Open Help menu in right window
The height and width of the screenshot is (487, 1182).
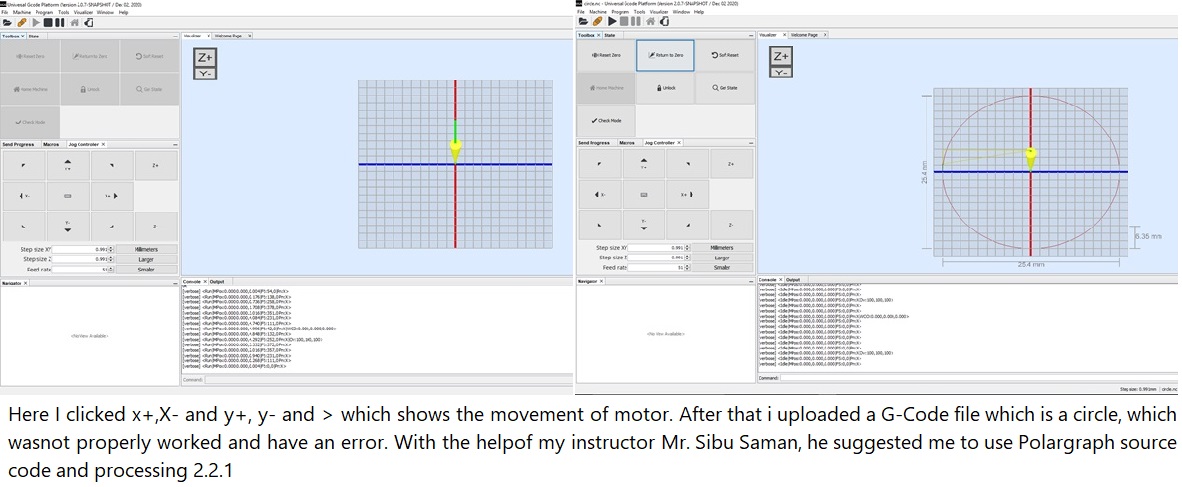pyautogui.click(x=699, y=12)
